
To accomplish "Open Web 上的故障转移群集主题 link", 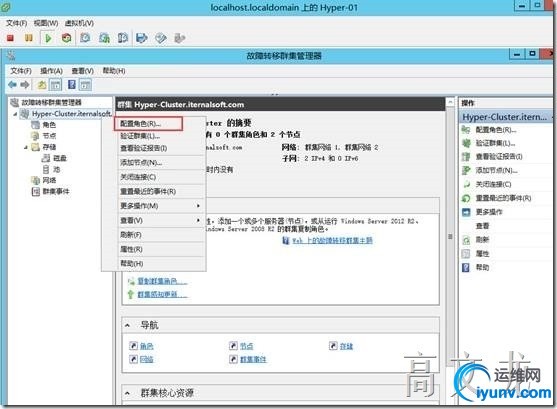I will coord(332,241).
